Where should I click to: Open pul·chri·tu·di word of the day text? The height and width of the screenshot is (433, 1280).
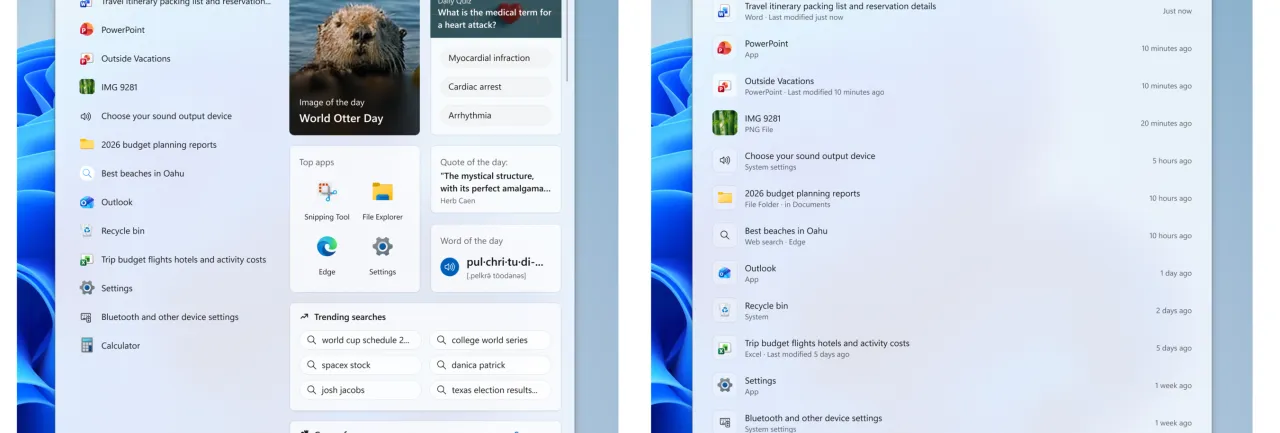505,262
